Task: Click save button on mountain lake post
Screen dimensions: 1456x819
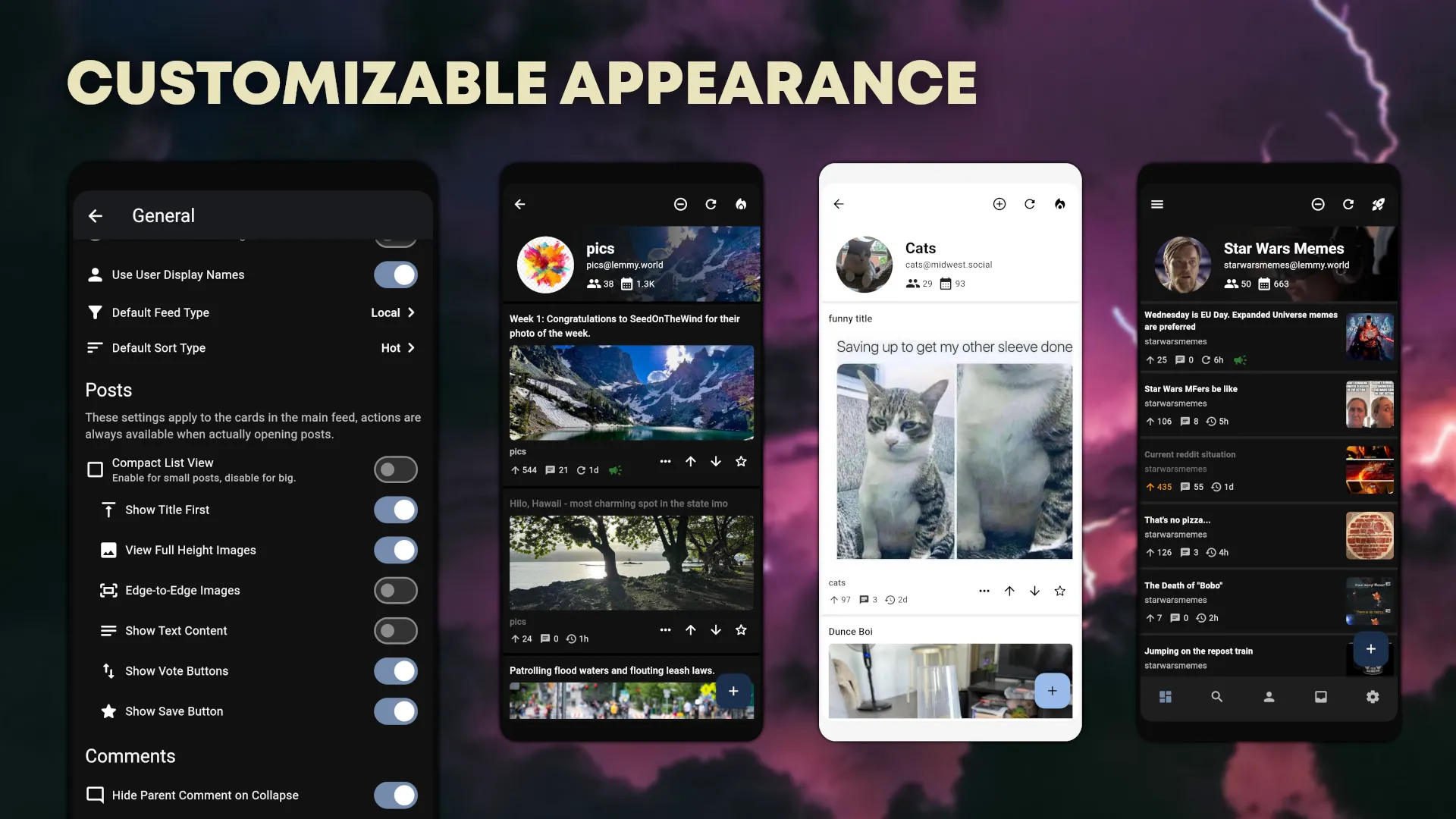Action: (742, 461)
